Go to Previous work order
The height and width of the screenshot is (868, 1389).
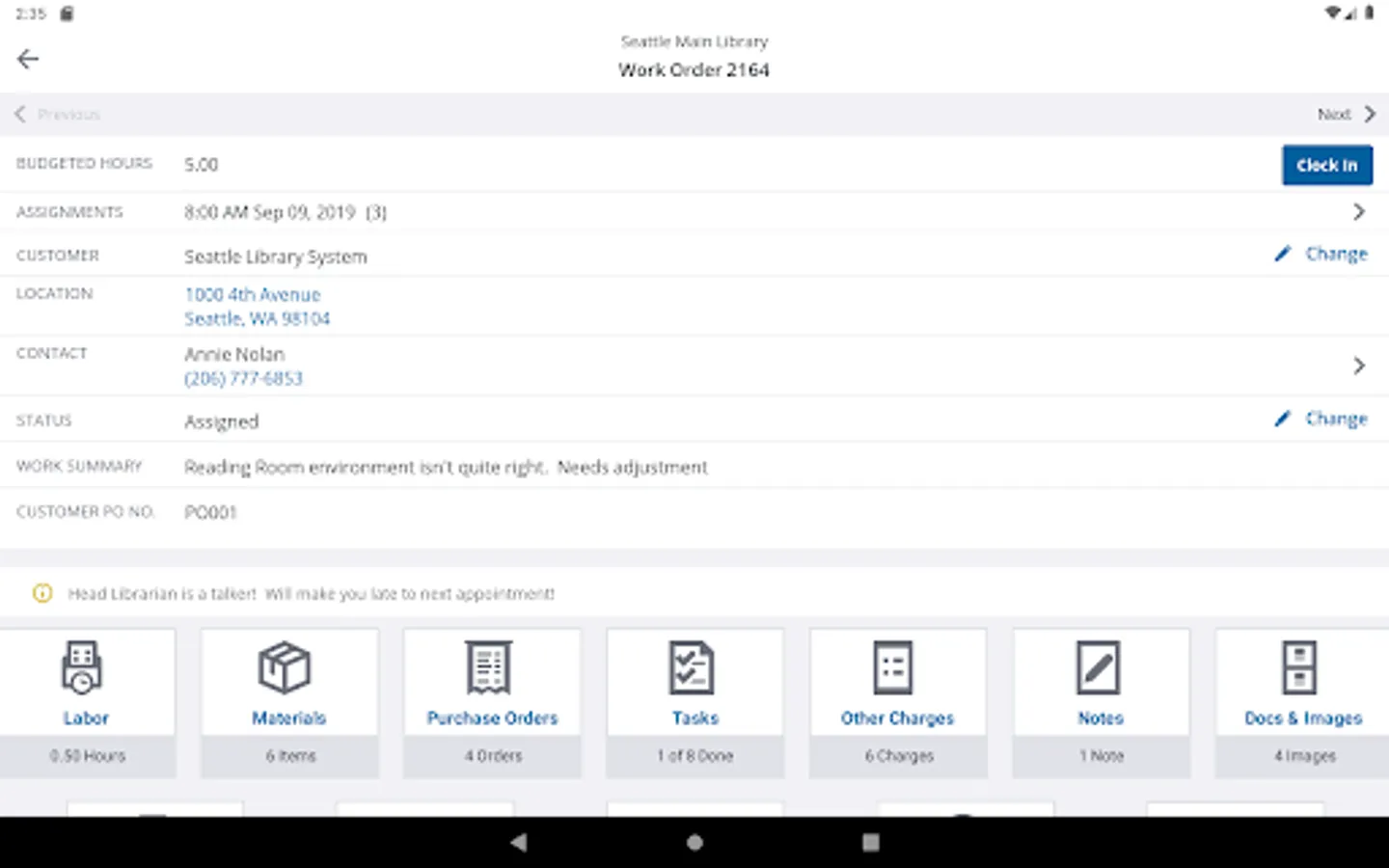tap(58, 115)
